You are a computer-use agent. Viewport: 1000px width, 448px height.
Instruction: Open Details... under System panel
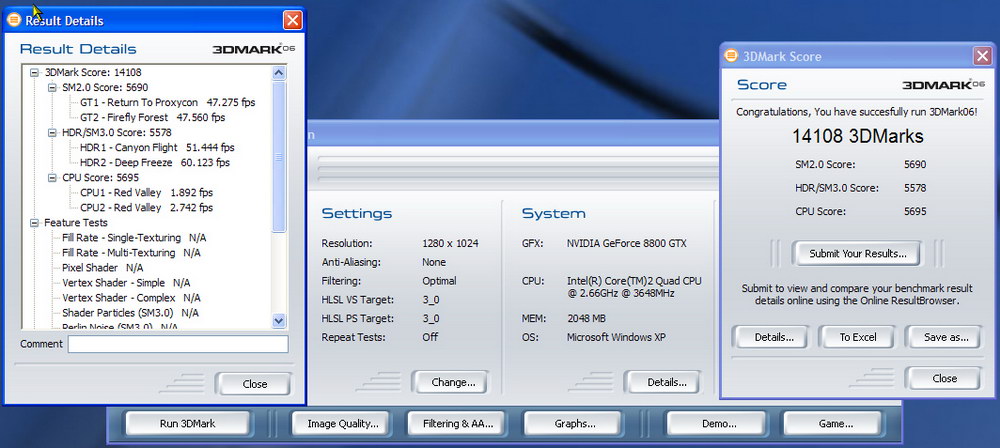tap(667, 382)
